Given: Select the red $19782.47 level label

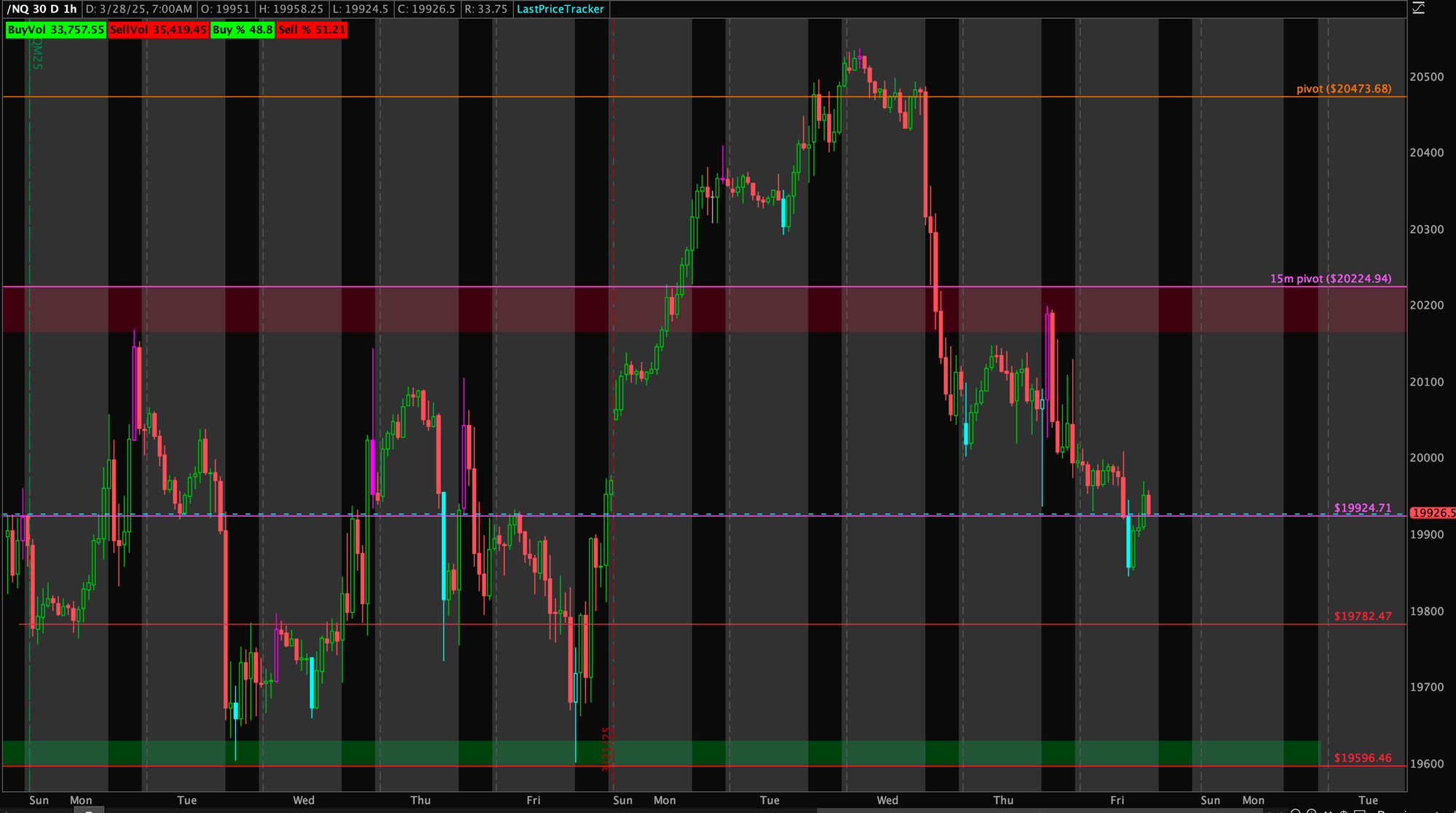Looking at the screenshot, I should pos(1362,616).
